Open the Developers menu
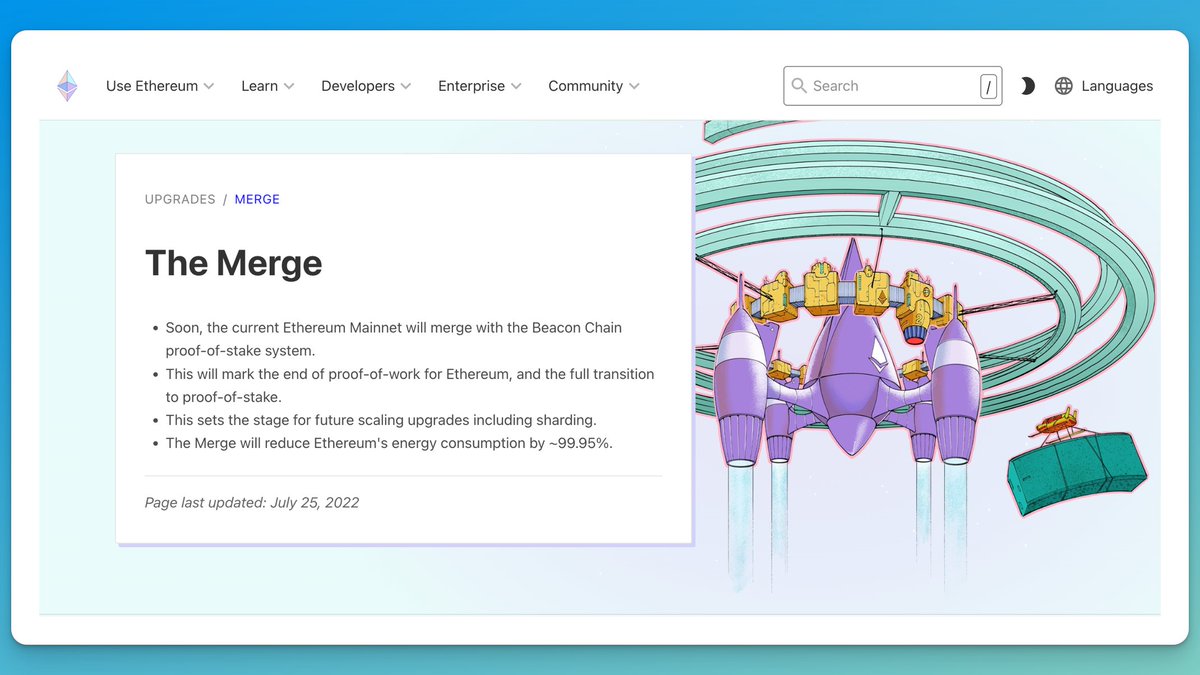Image resolution: width=1200 pixels, height=675 pixels. (x=366, y=86)
